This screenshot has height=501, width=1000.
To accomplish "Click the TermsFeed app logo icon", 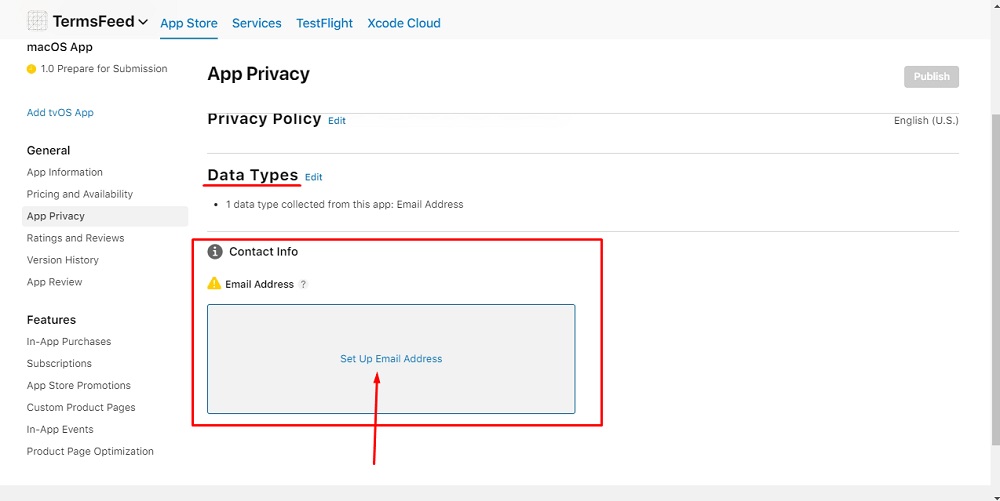I will click(37, 21).
